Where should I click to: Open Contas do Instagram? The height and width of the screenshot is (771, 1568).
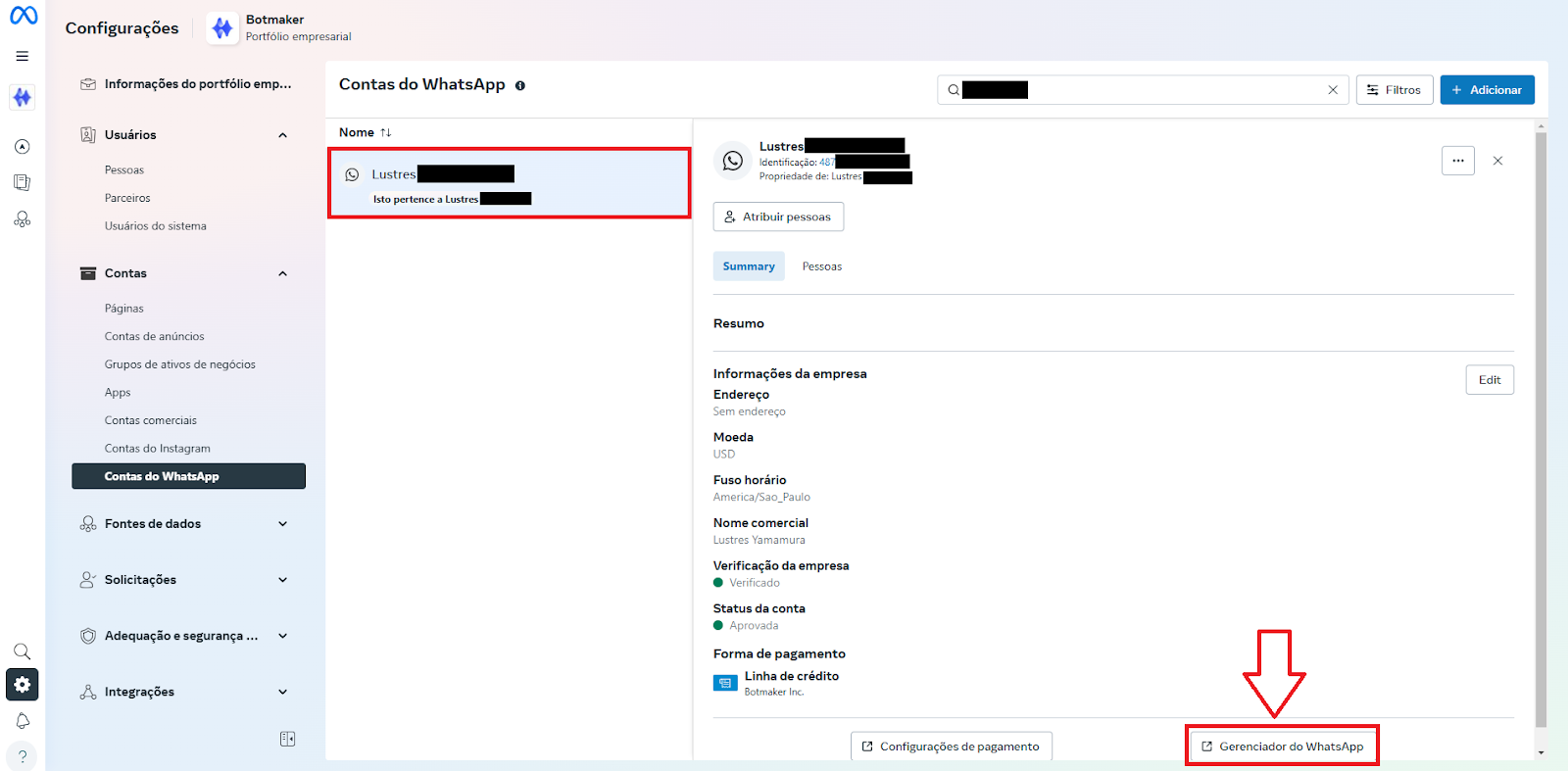point(158,449)
